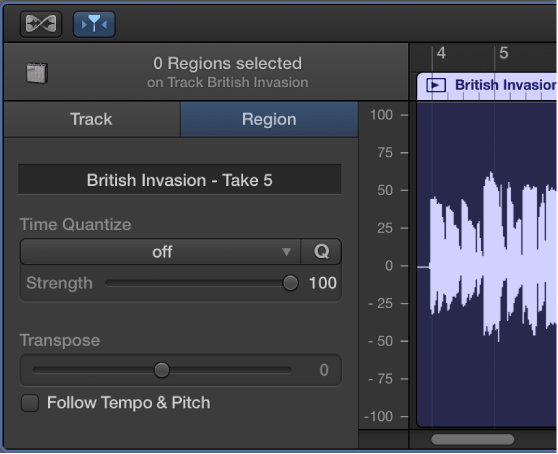
Task: Click the Transpose label
Action: point(60,340)
